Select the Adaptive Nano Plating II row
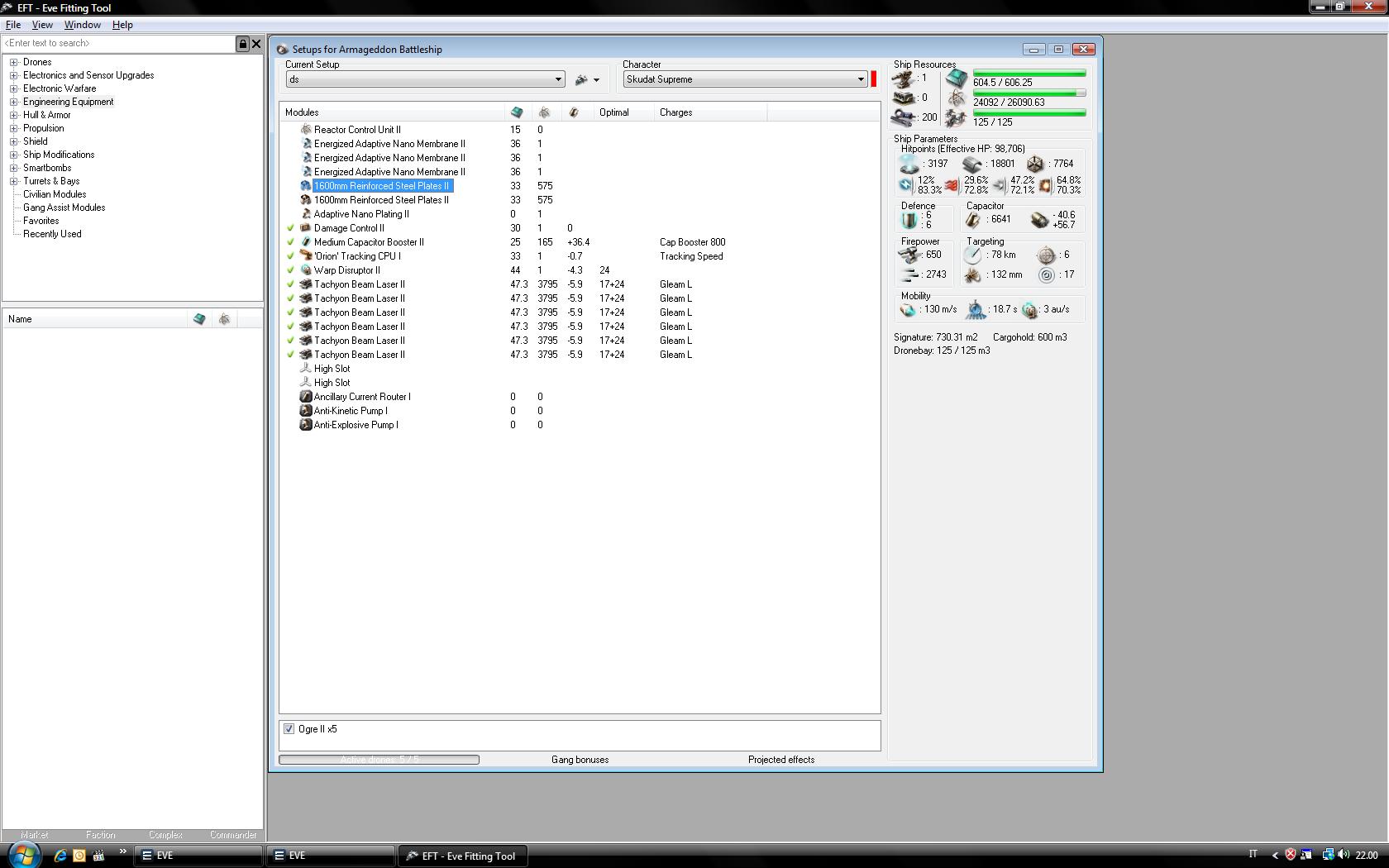This screenshot has width=1389, height=868. [579, 214]
